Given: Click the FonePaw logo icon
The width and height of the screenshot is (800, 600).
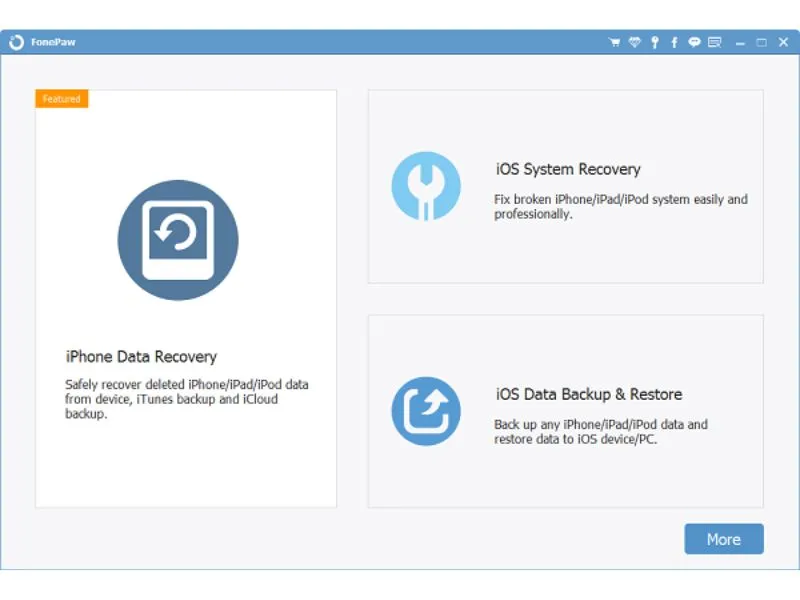Looking at the screenshot, I should pos(16,42).
